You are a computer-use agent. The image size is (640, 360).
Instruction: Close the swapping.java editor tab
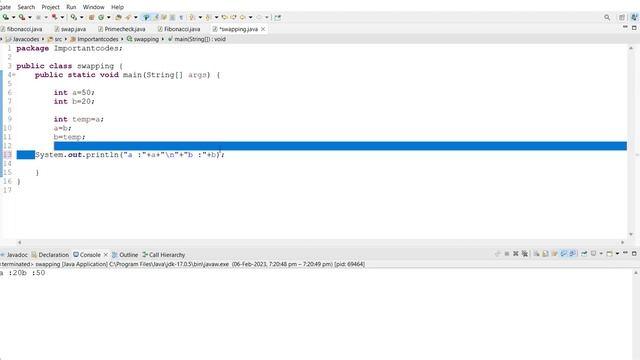coord(263,29)
